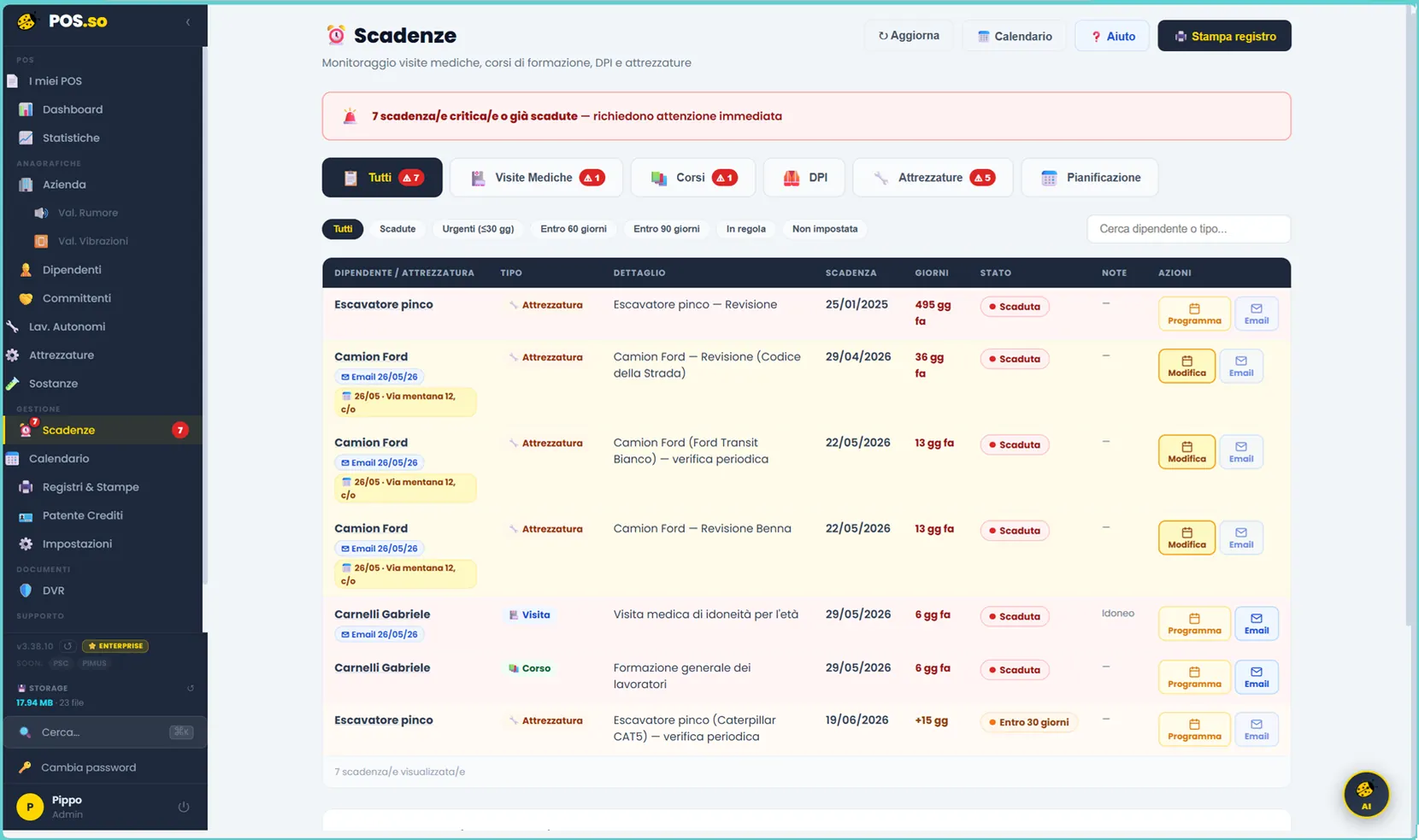
Task: Filter by Entro 60 giorni chip
Action: [574, 229]
